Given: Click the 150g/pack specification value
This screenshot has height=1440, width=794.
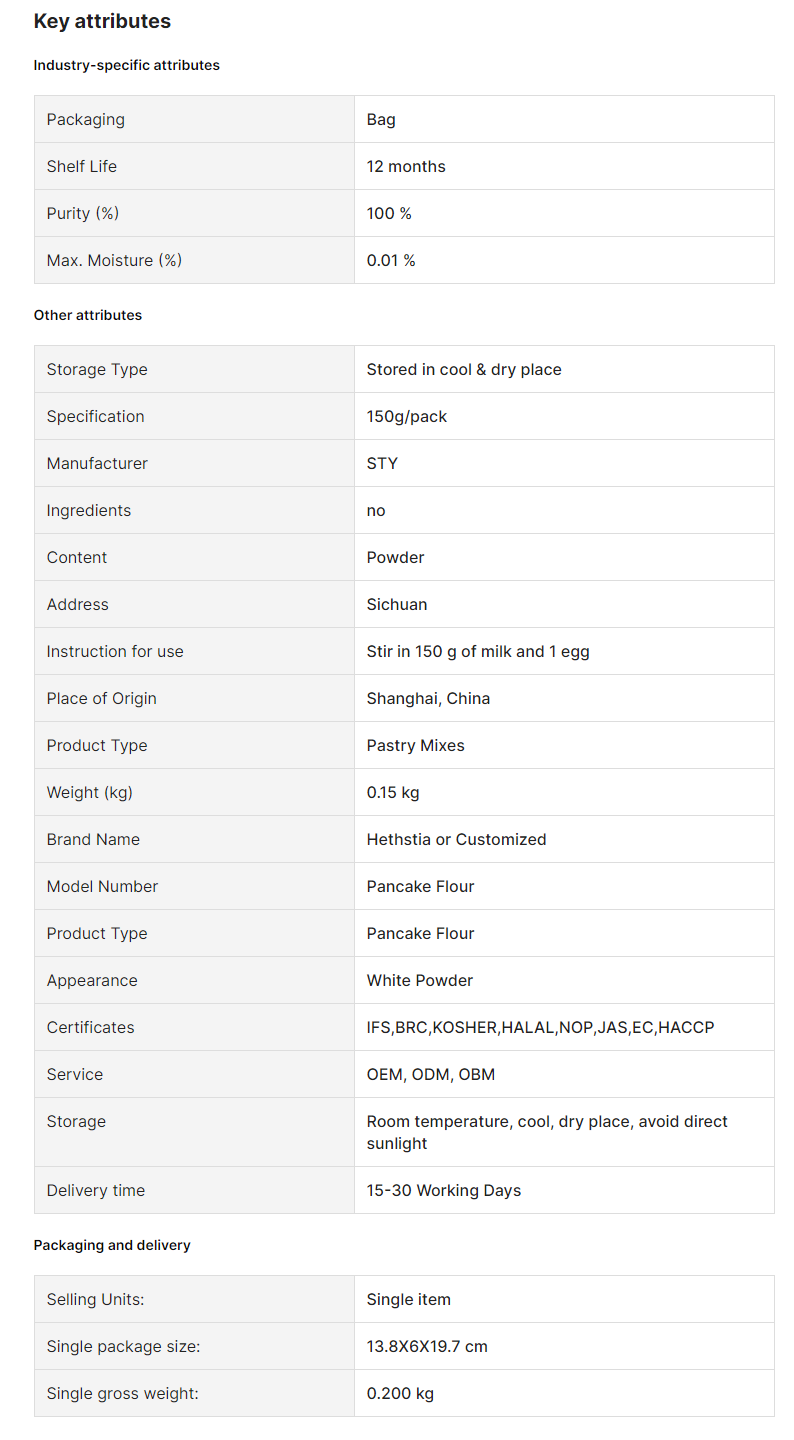Looking at the screenshot, I should pos(407,416).
